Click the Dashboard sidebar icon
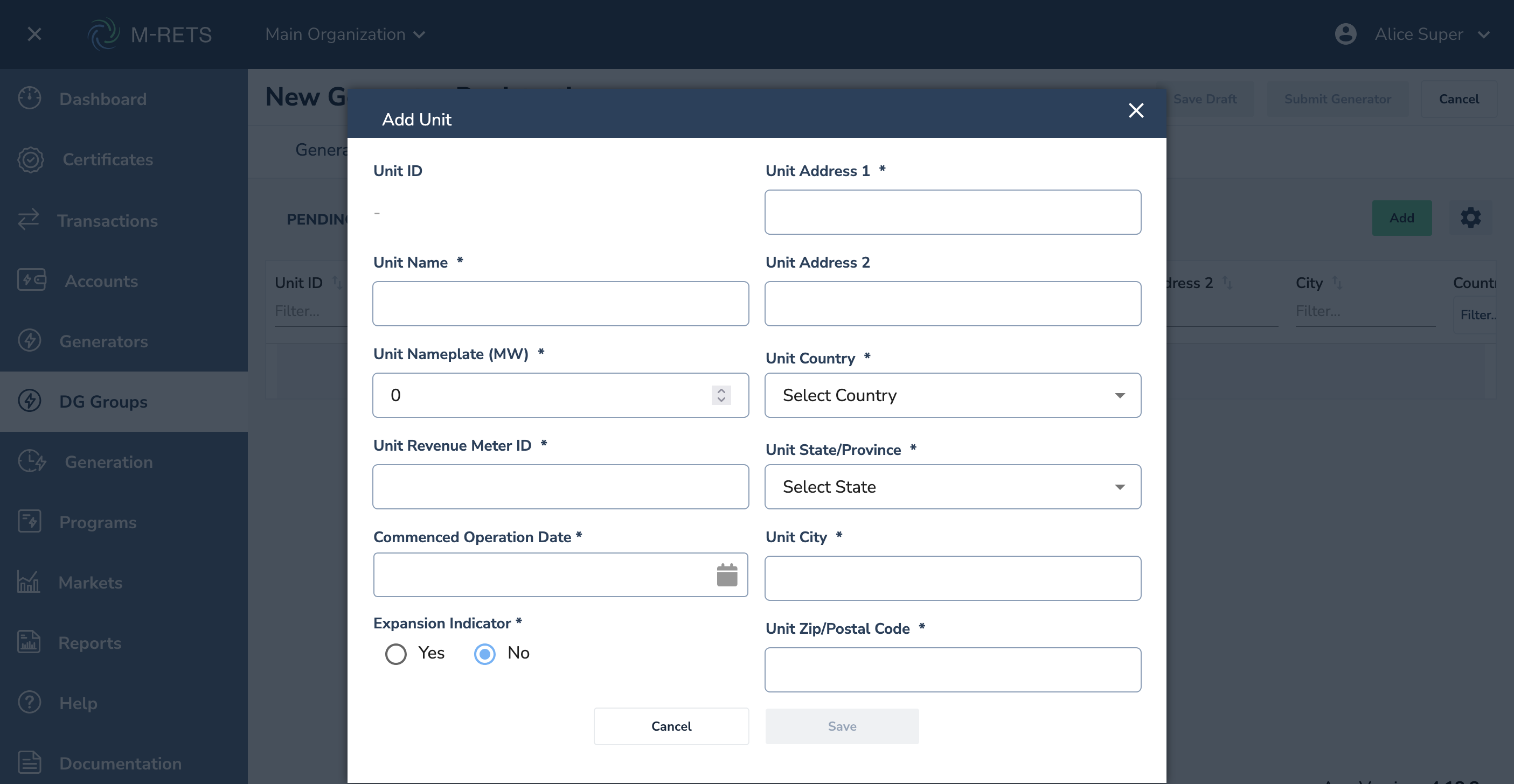1514x784 pixels. [x=30, y=98]
